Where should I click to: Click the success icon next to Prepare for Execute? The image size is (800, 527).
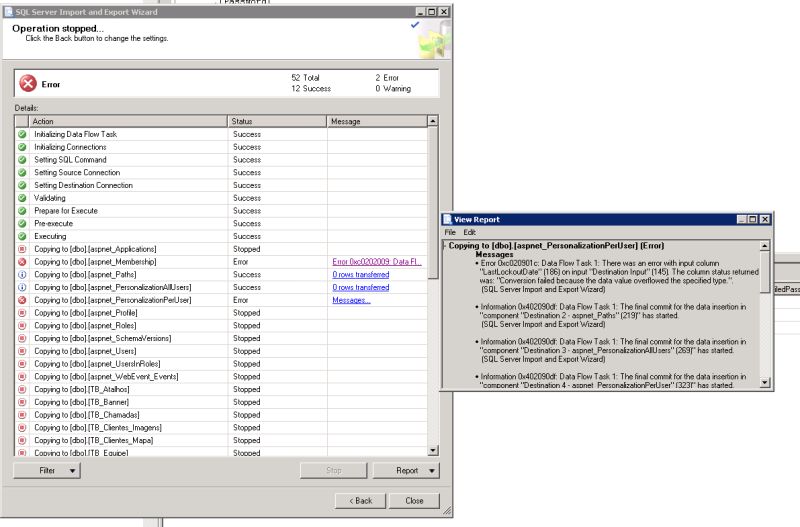click(x=22, y=211)
